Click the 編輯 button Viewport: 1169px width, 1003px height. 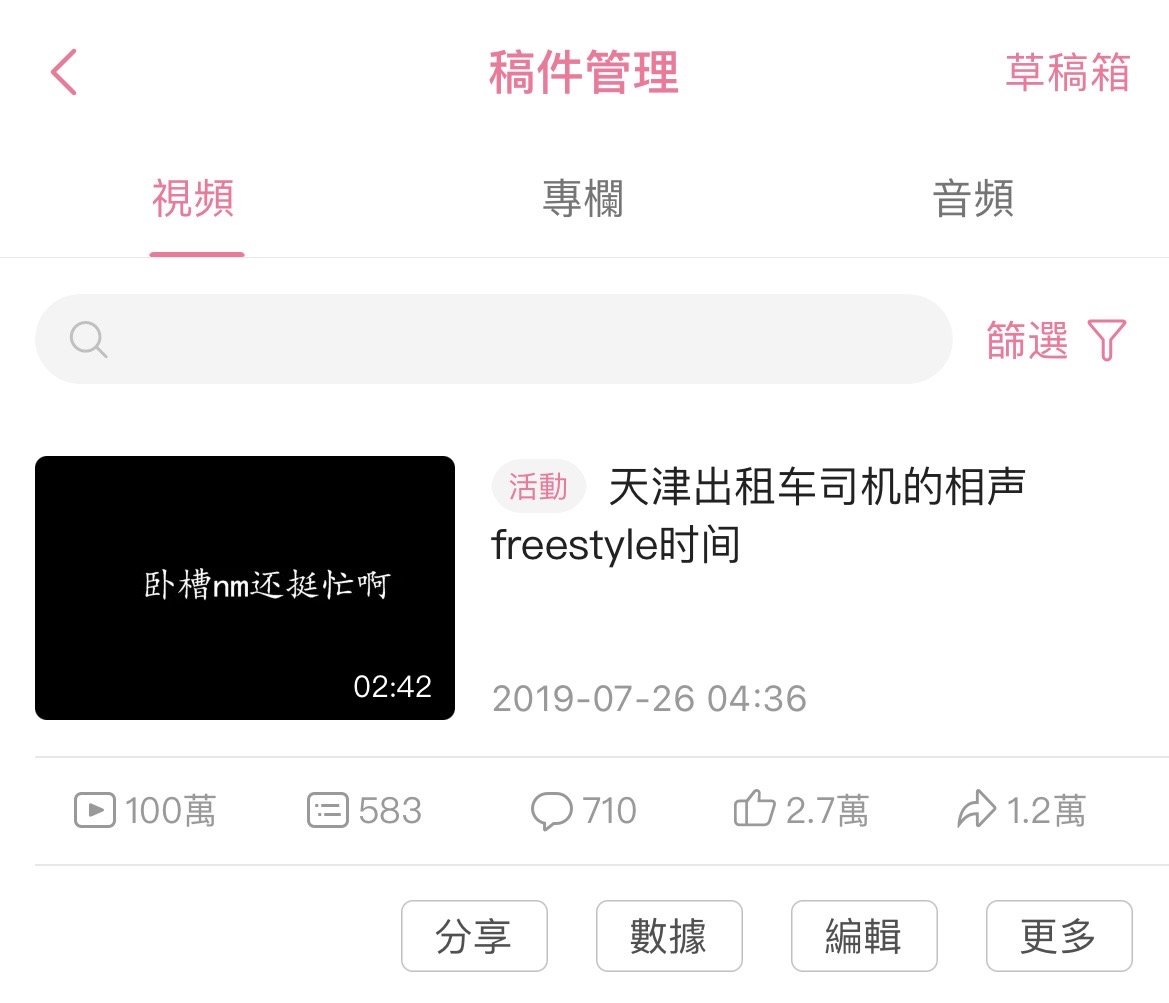(x=864, y=936)
